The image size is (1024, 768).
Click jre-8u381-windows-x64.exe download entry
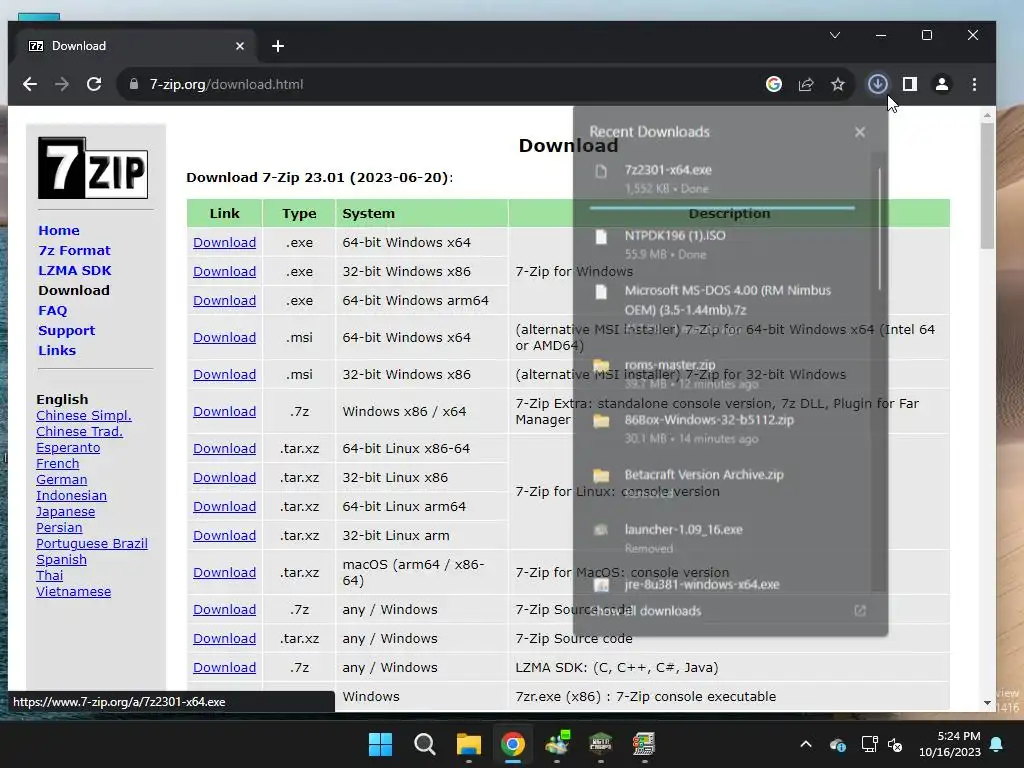click(x=722, y=584)
